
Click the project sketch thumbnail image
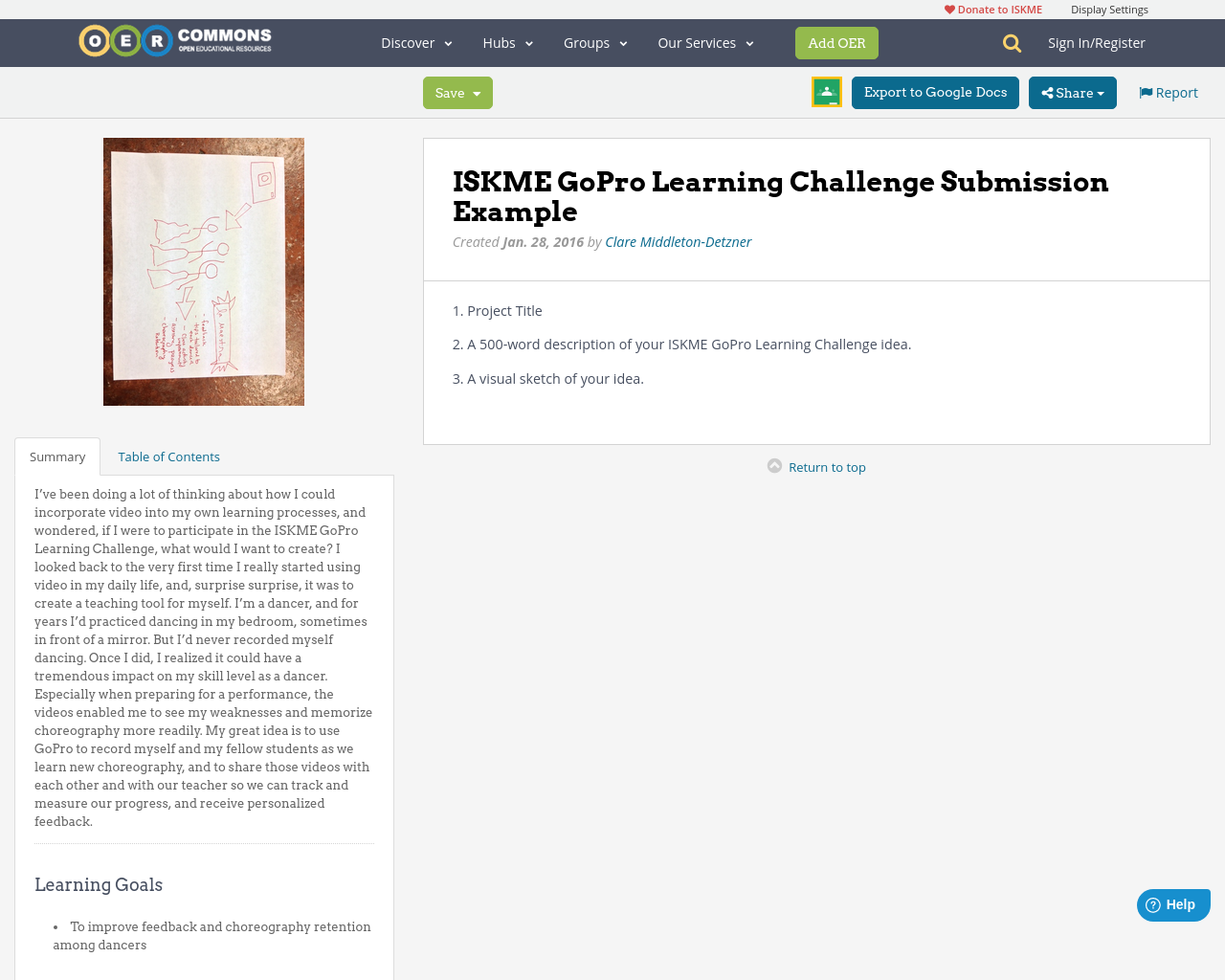click(x=204, y=272)
